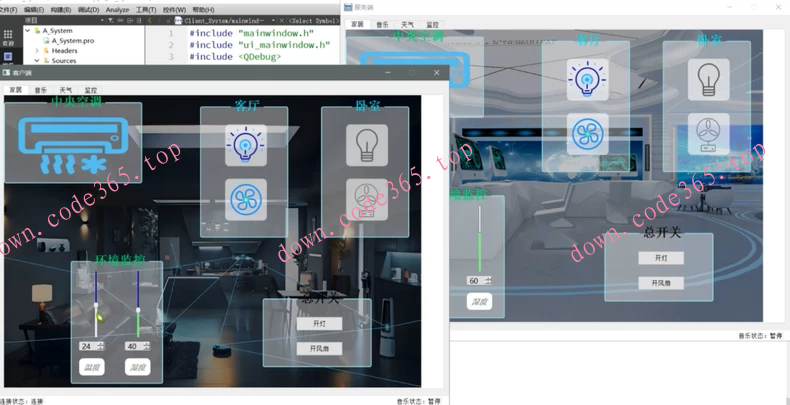
Task: Click 开风扇 button in server window
Action: click(661, 283)
